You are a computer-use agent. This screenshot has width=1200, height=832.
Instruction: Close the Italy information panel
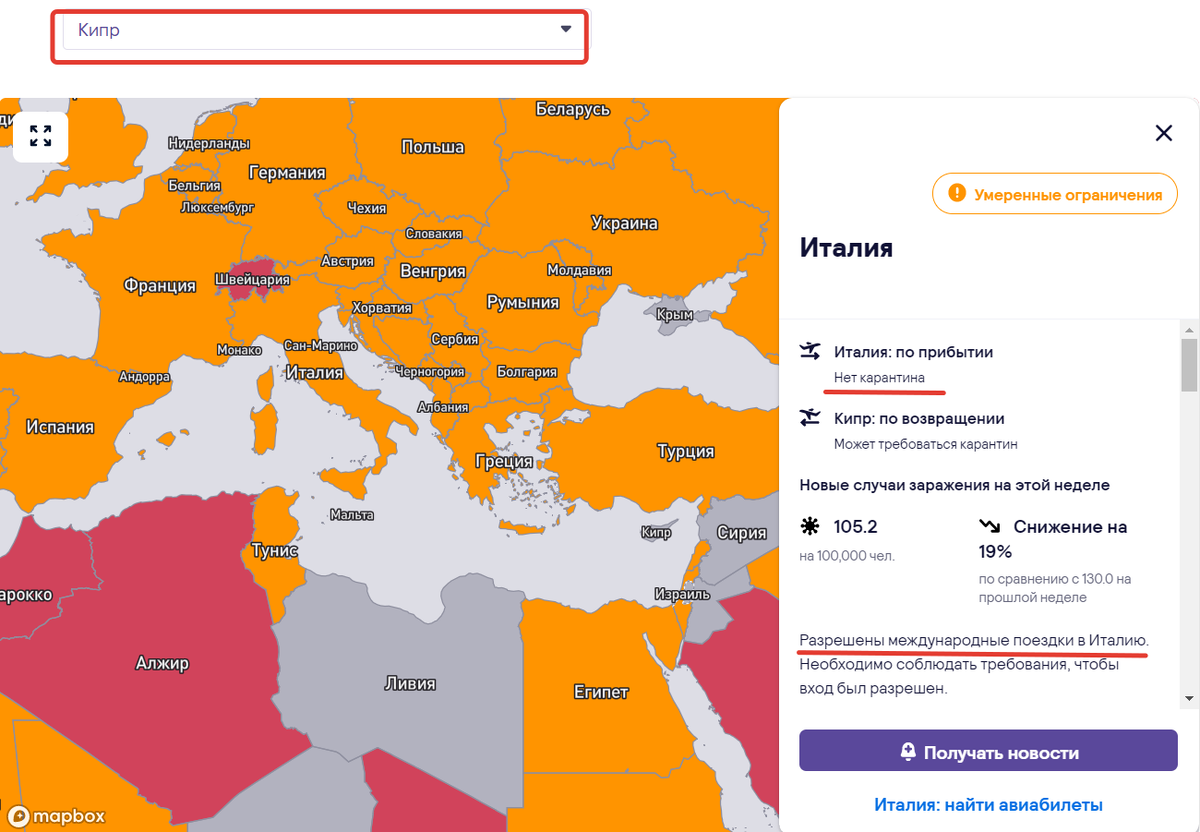click(1163, 132)
